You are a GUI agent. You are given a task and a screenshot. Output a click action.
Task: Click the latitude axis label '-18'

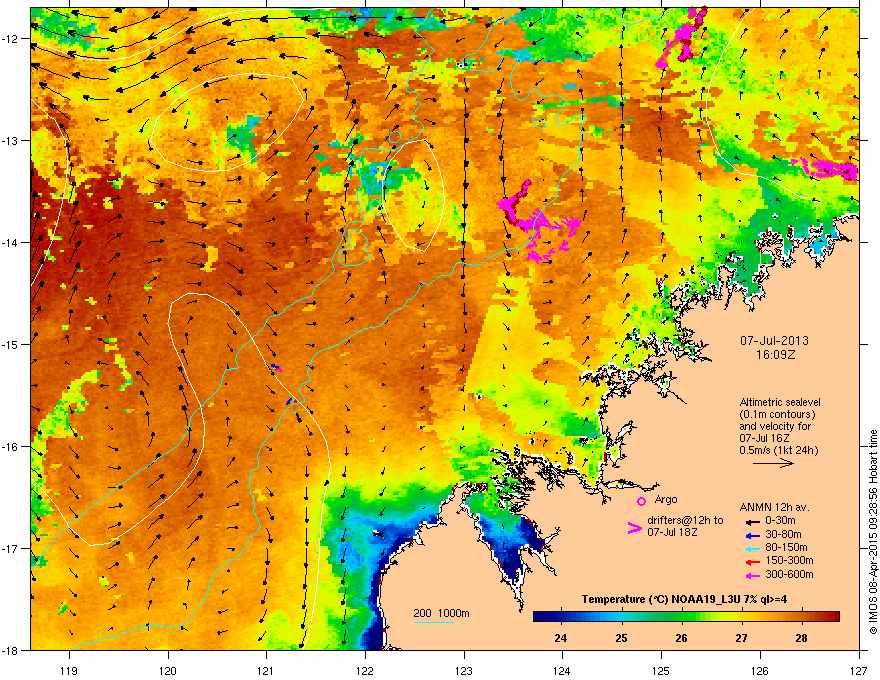coord(10,650)
